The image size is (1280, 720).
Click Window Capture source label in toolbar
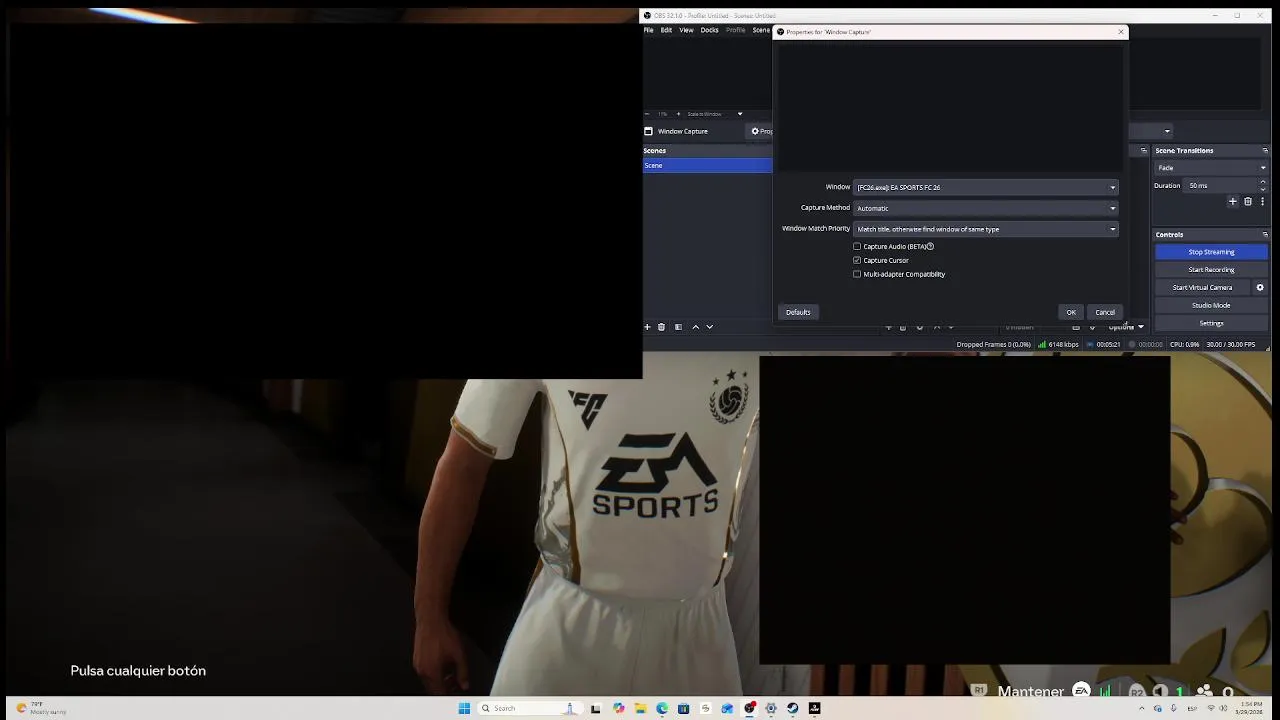(x=683, y=131)
